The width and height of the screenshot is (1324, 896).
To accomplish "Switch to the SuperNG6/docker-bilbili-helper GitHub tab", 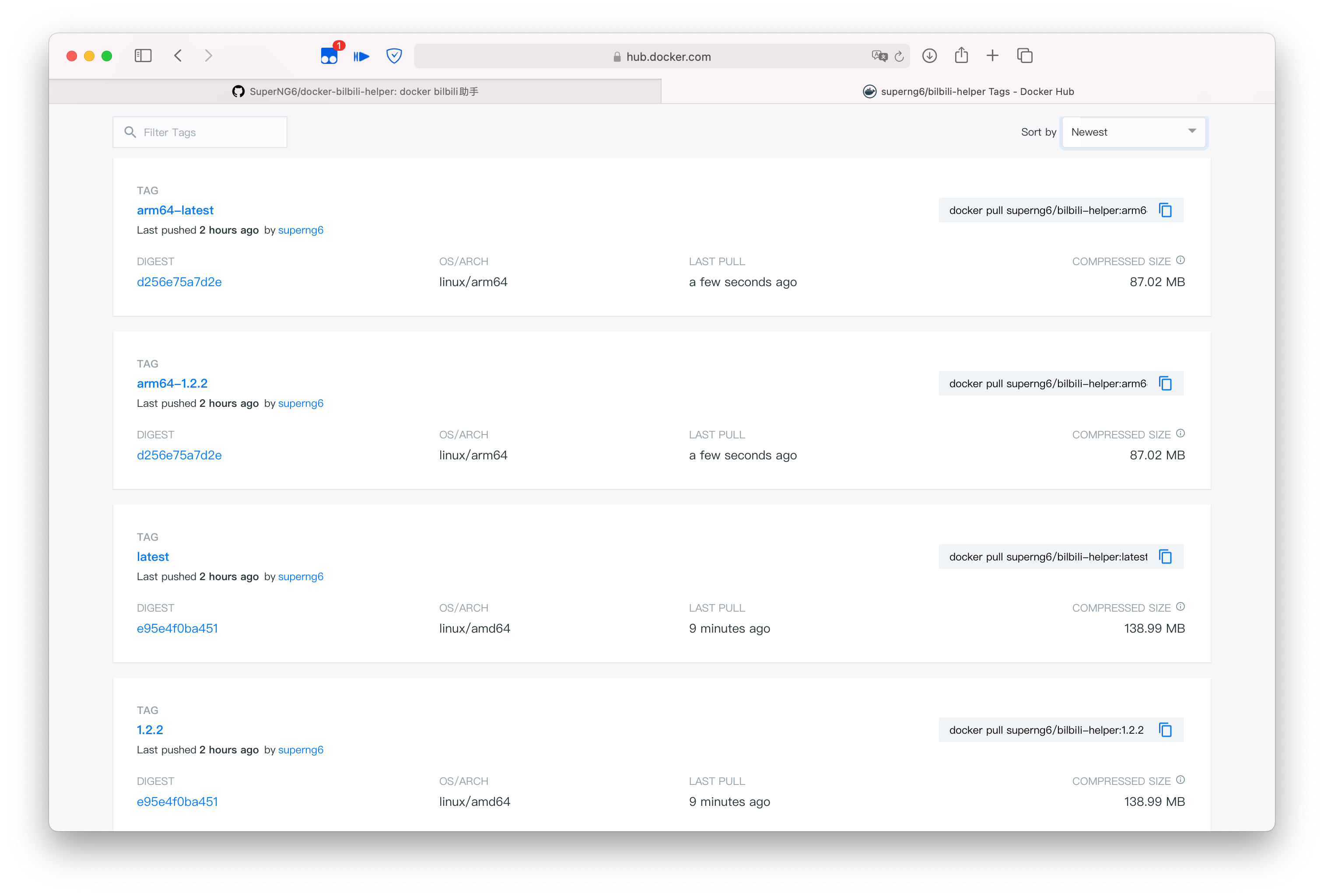I will 355,92.
